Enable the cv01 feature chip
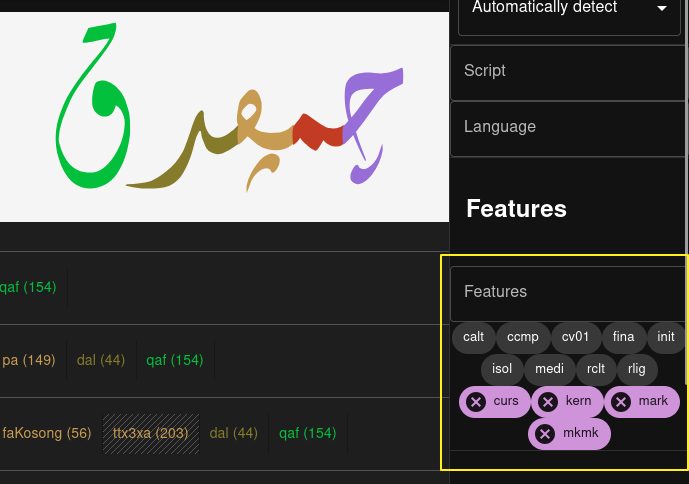The image size is (689, 484). 575,338
